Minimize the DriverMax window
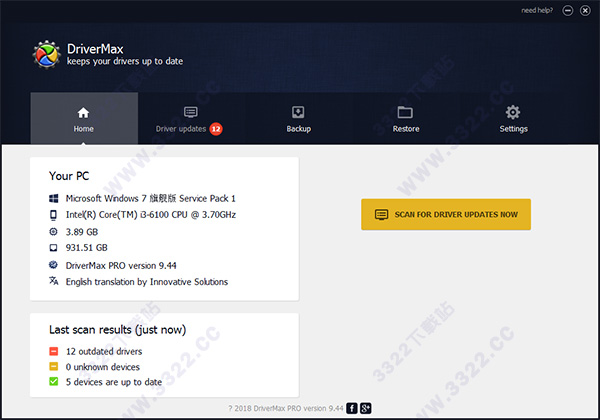 click(568, 11)
